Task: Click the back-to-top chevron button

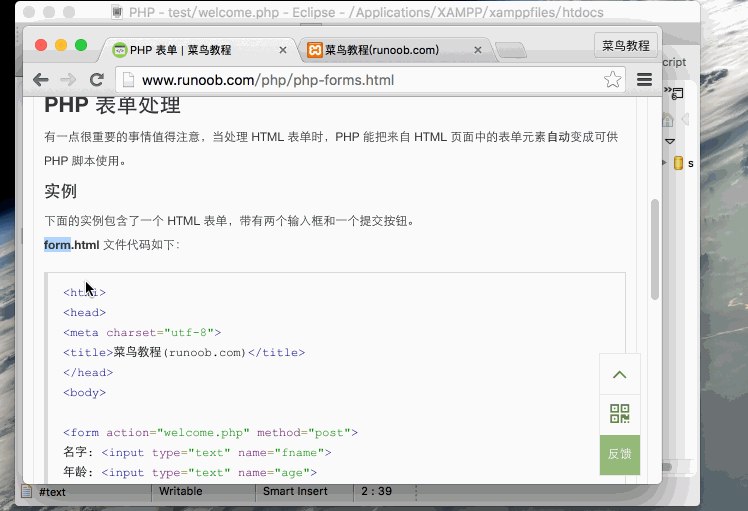Action: coord(620,374)
